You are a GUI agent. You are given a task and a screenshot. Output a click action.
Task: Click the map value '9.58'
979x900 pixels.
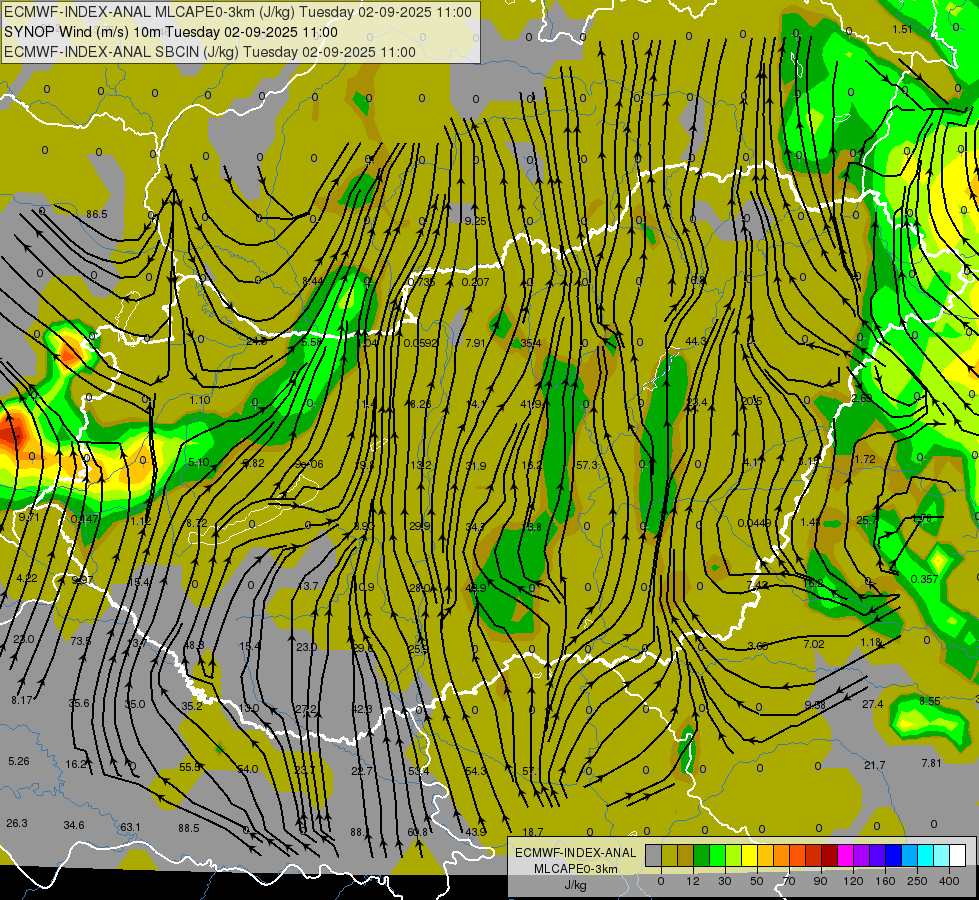point(815,705)
